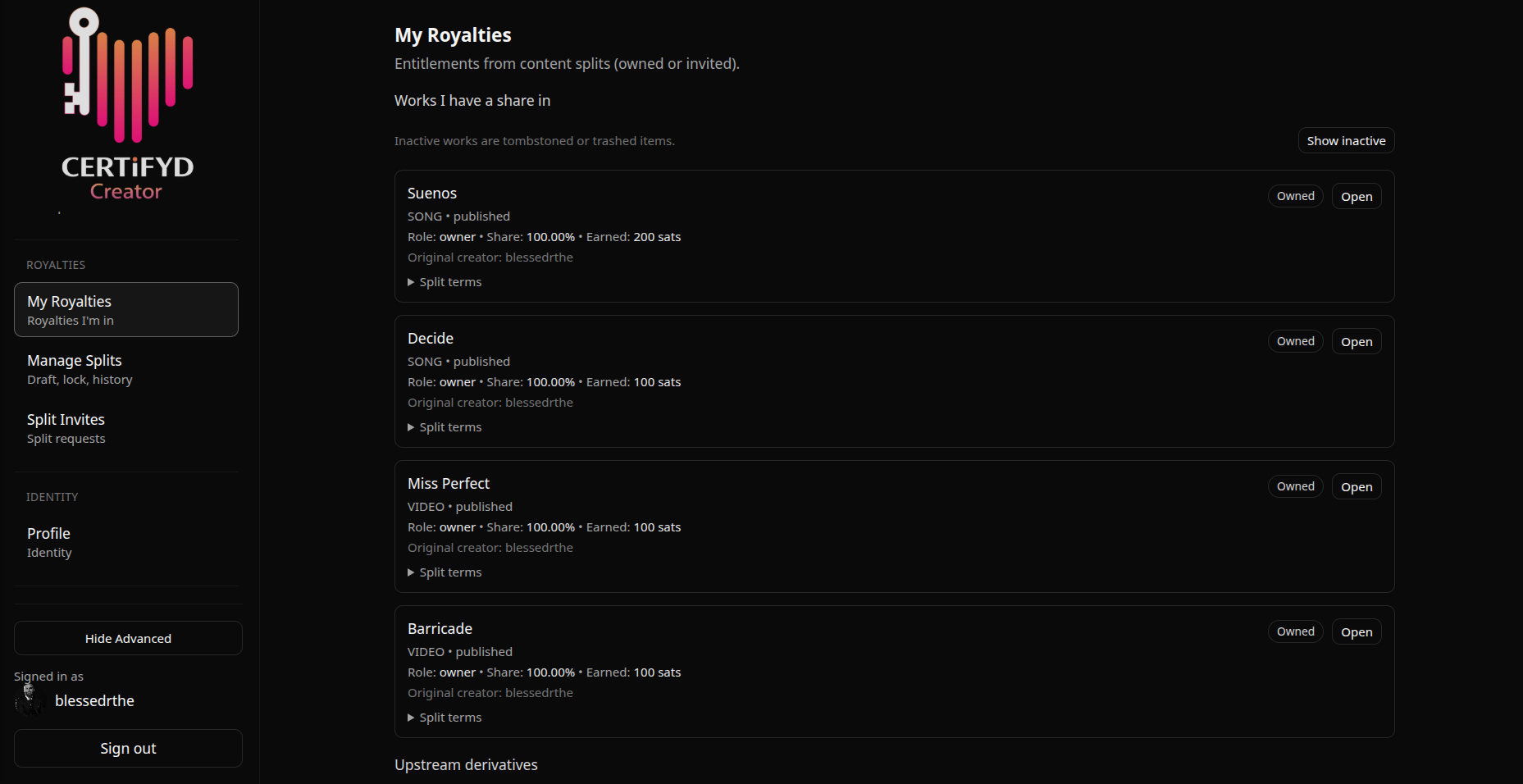
Task: Open the Decide song entry
Action: (x=1356, y=341)
